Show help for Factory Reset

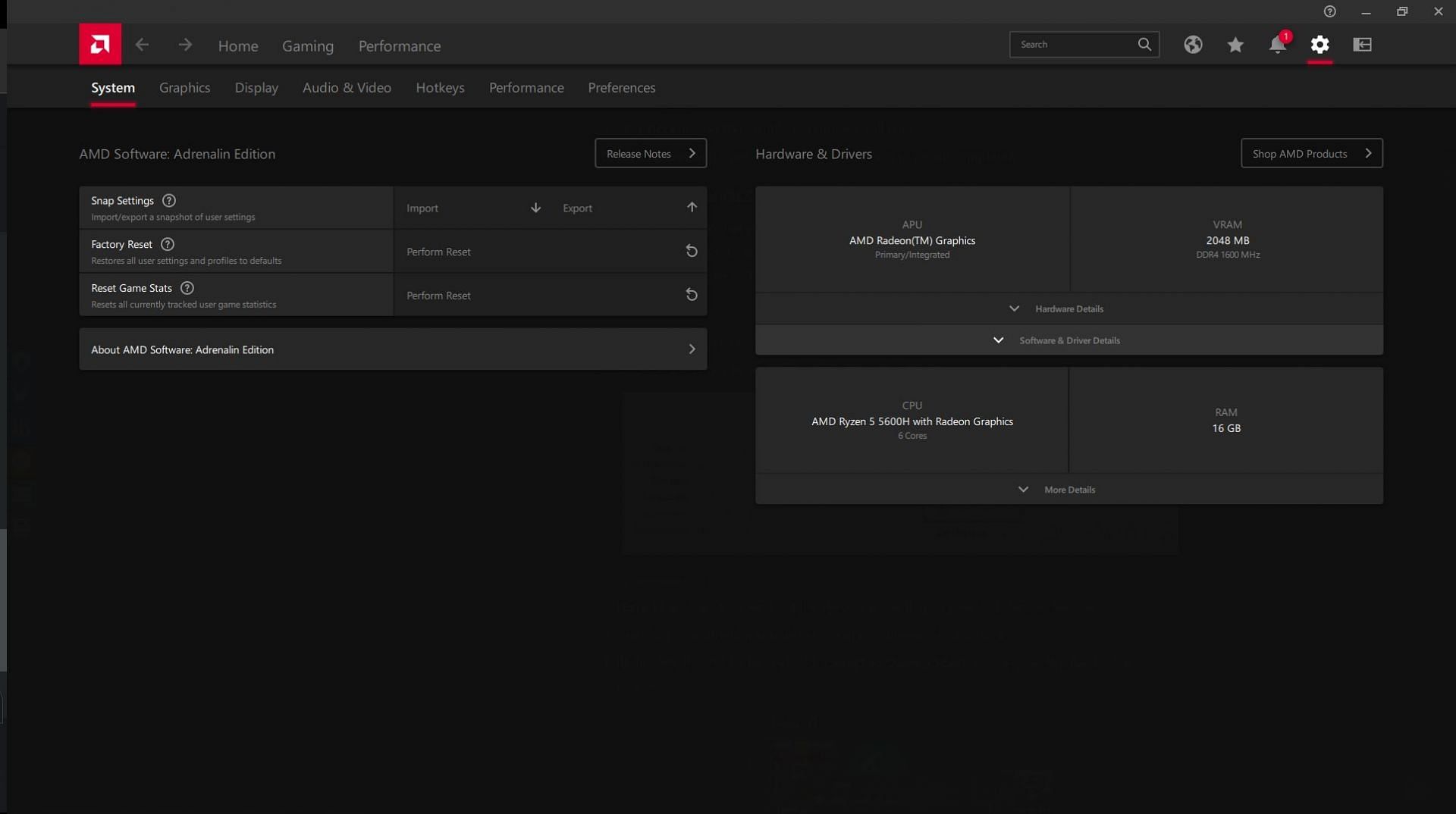(168, 244)
